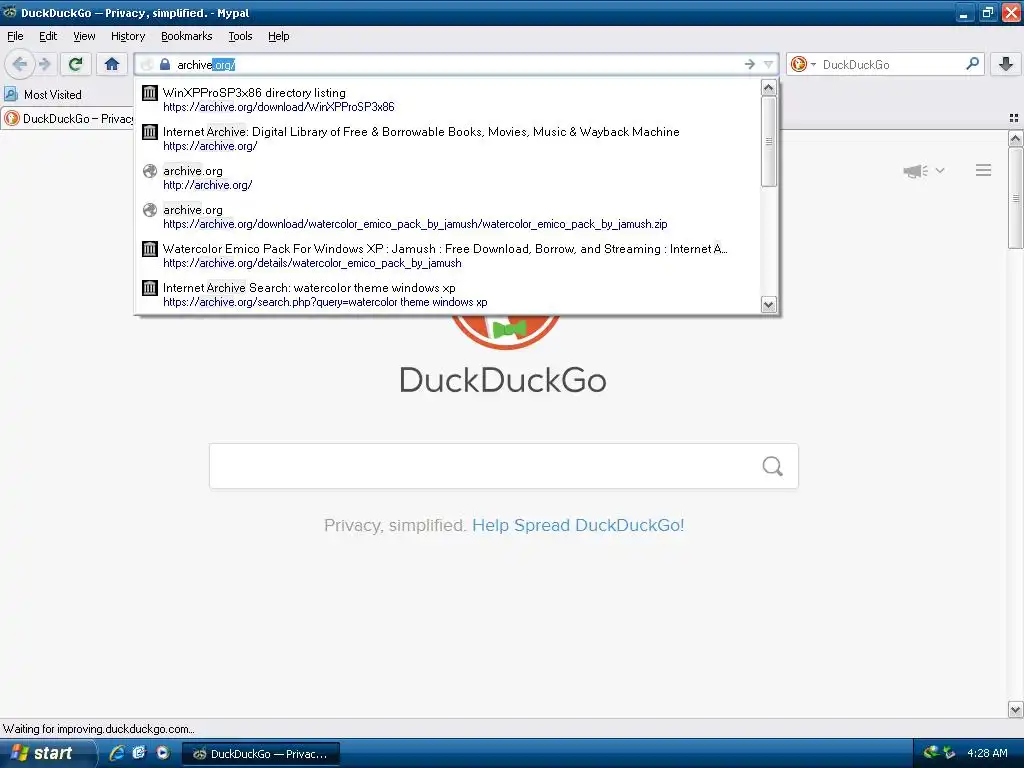Open the Most Visited bookmarks folder

click(43, 95)
